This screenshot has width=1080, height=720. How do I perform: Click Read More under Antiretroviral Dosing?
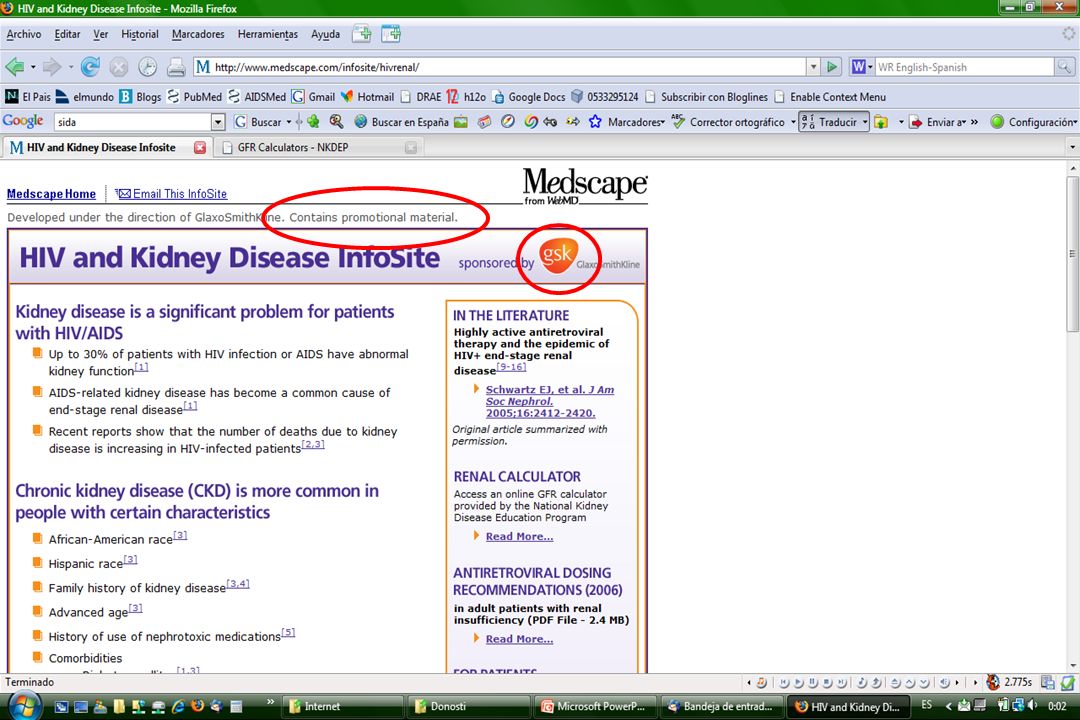coord(519,639)
